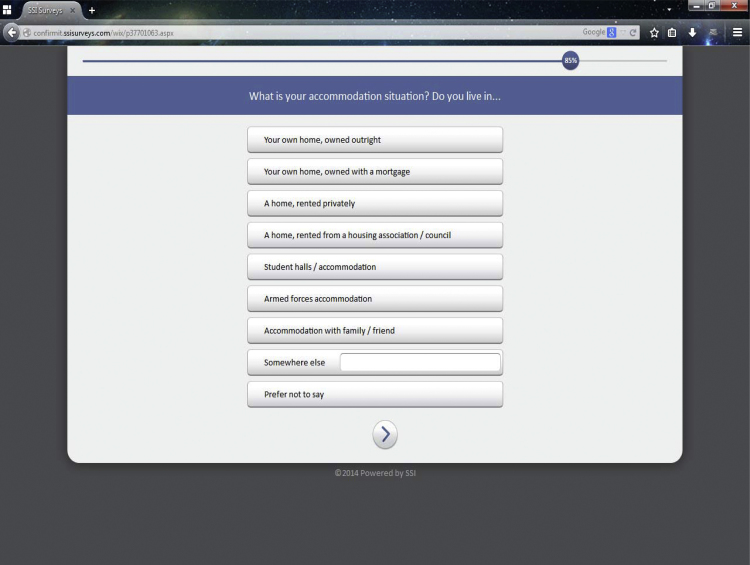The height and width of the screenshot is (565, 750).
Task: Open a new tab with plus icon
Action: tap(92, 10)
